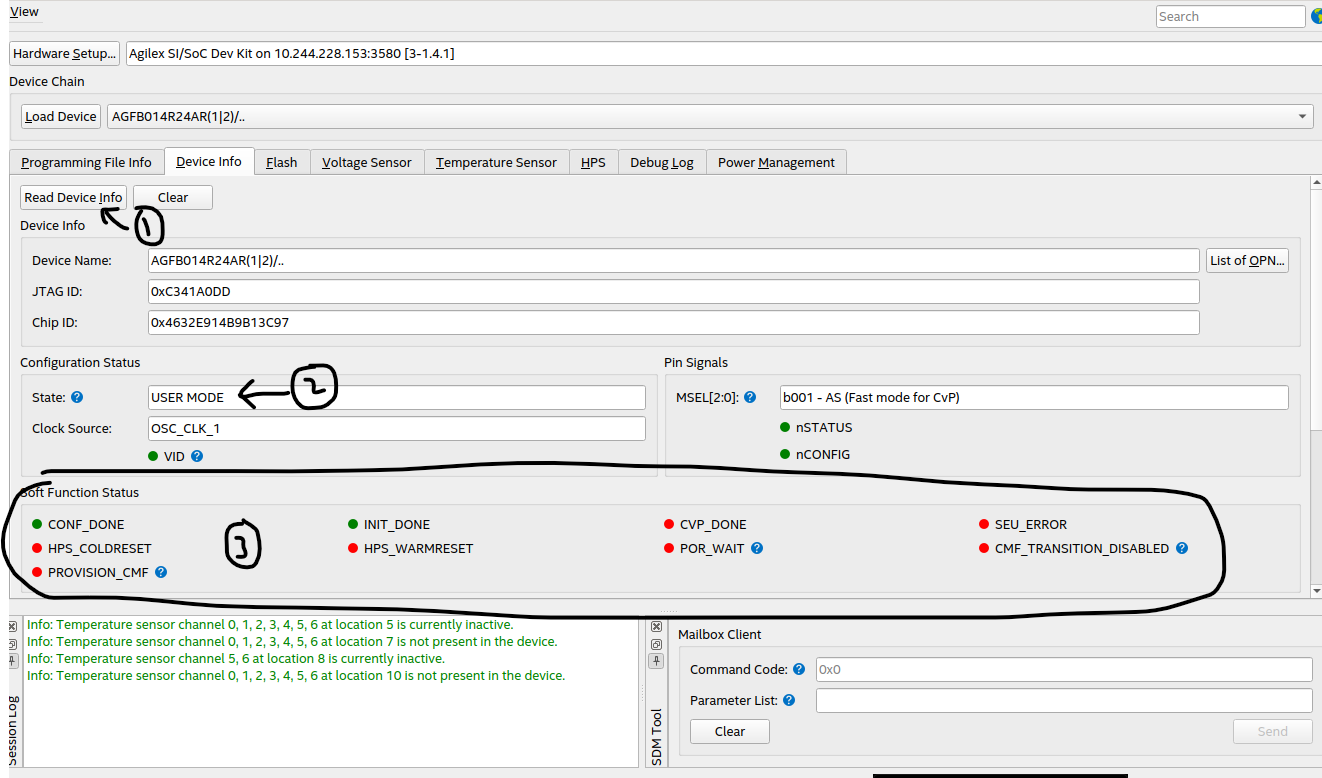1322x778 pixels.
Task: Click the Device Name field
Action: point(673,260)
